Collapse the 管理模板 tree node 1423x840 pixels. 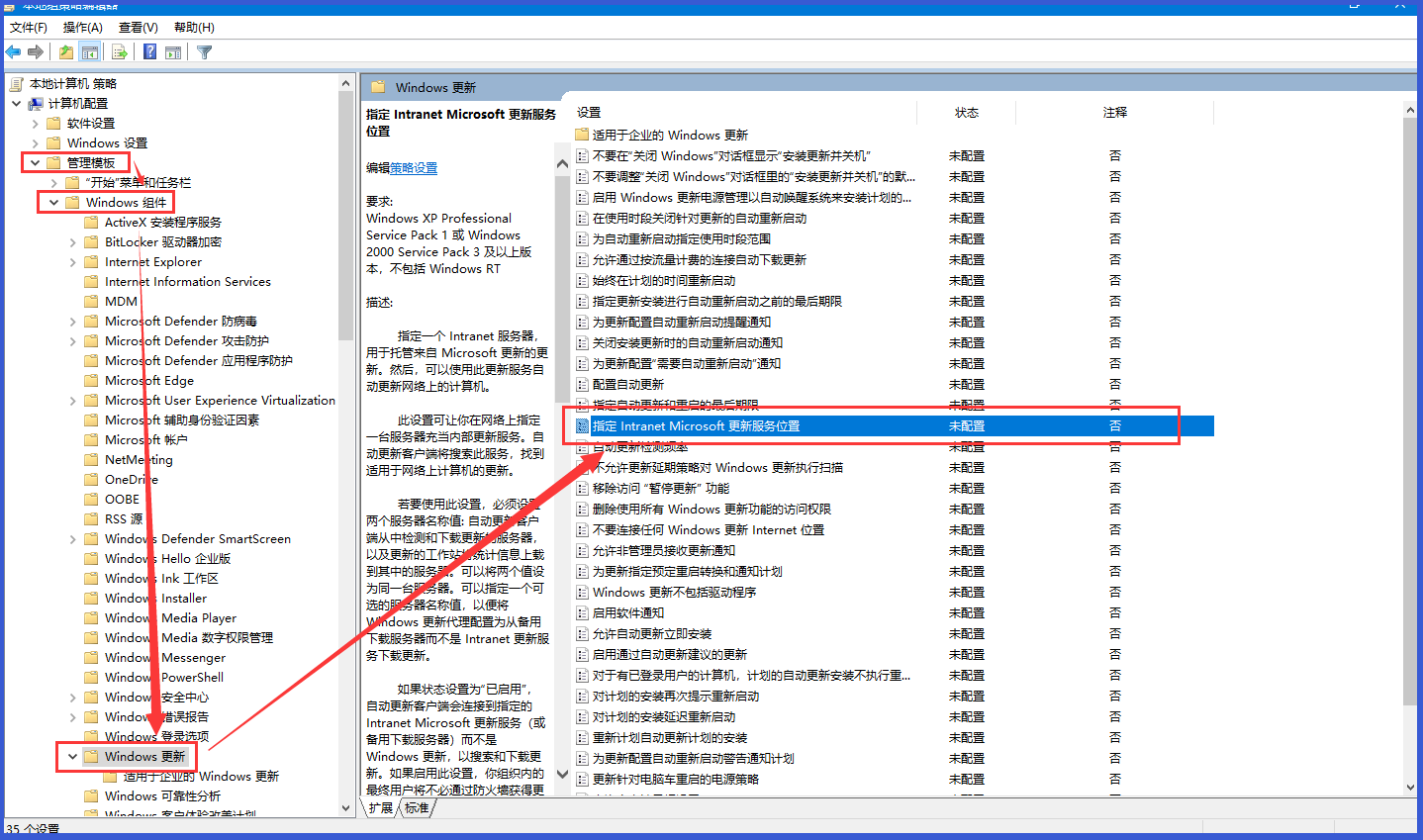point(36,162)
